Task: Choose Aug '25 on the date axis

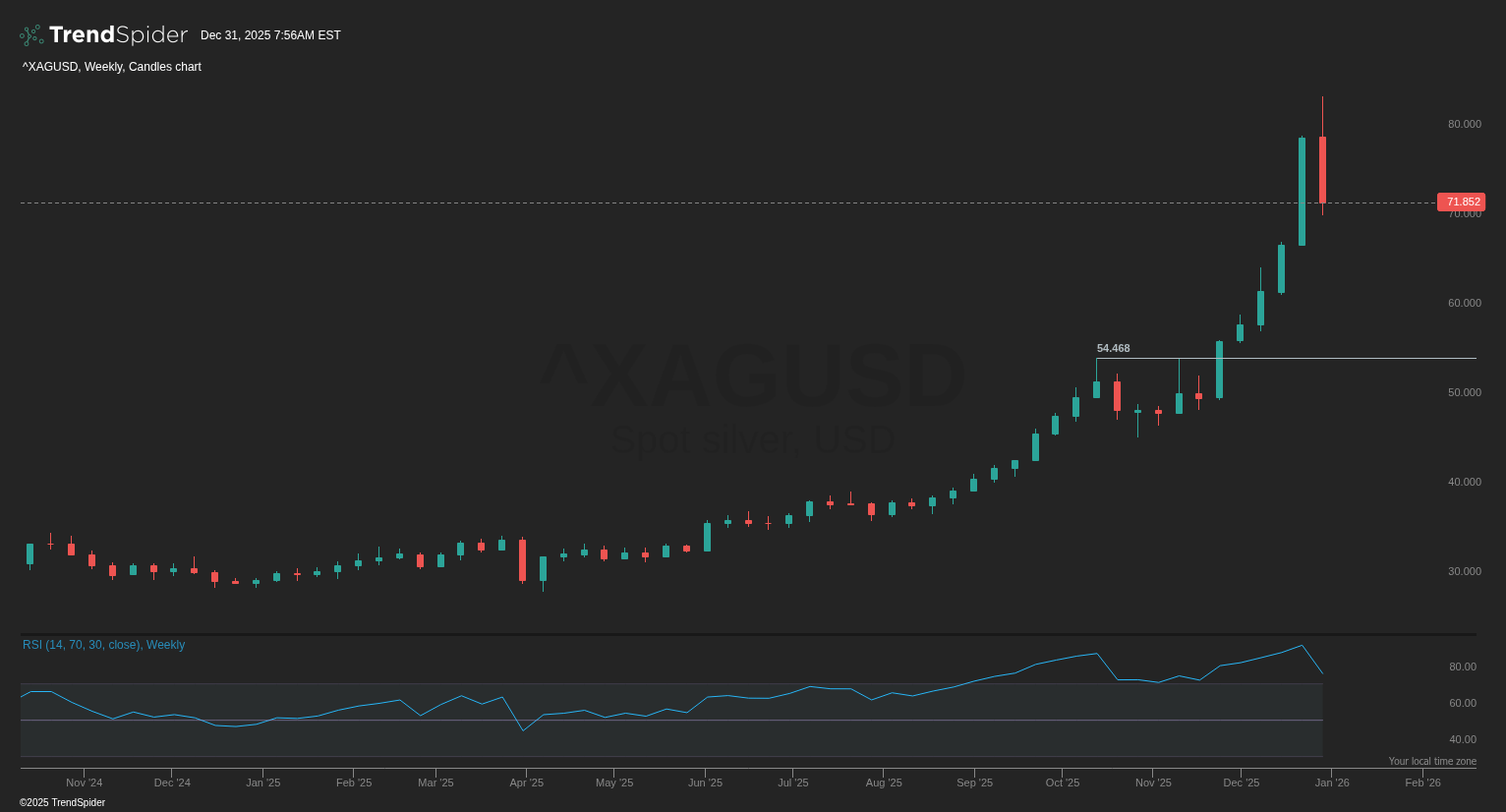Action: (883, 783)
